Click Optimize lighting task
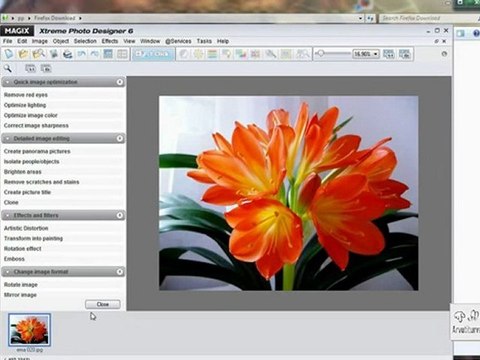Image resolution: width=480 pixels, height=360 pixels. (25, 105)
